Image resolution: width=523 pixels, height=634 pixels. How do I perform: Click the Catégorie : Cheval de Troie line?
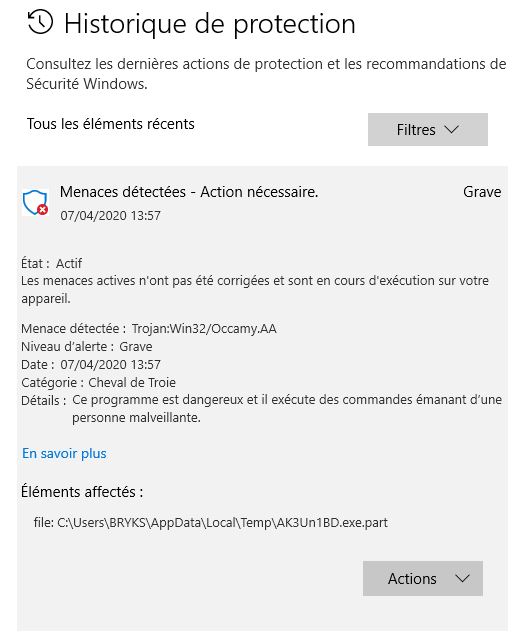(x=98, y=382)
